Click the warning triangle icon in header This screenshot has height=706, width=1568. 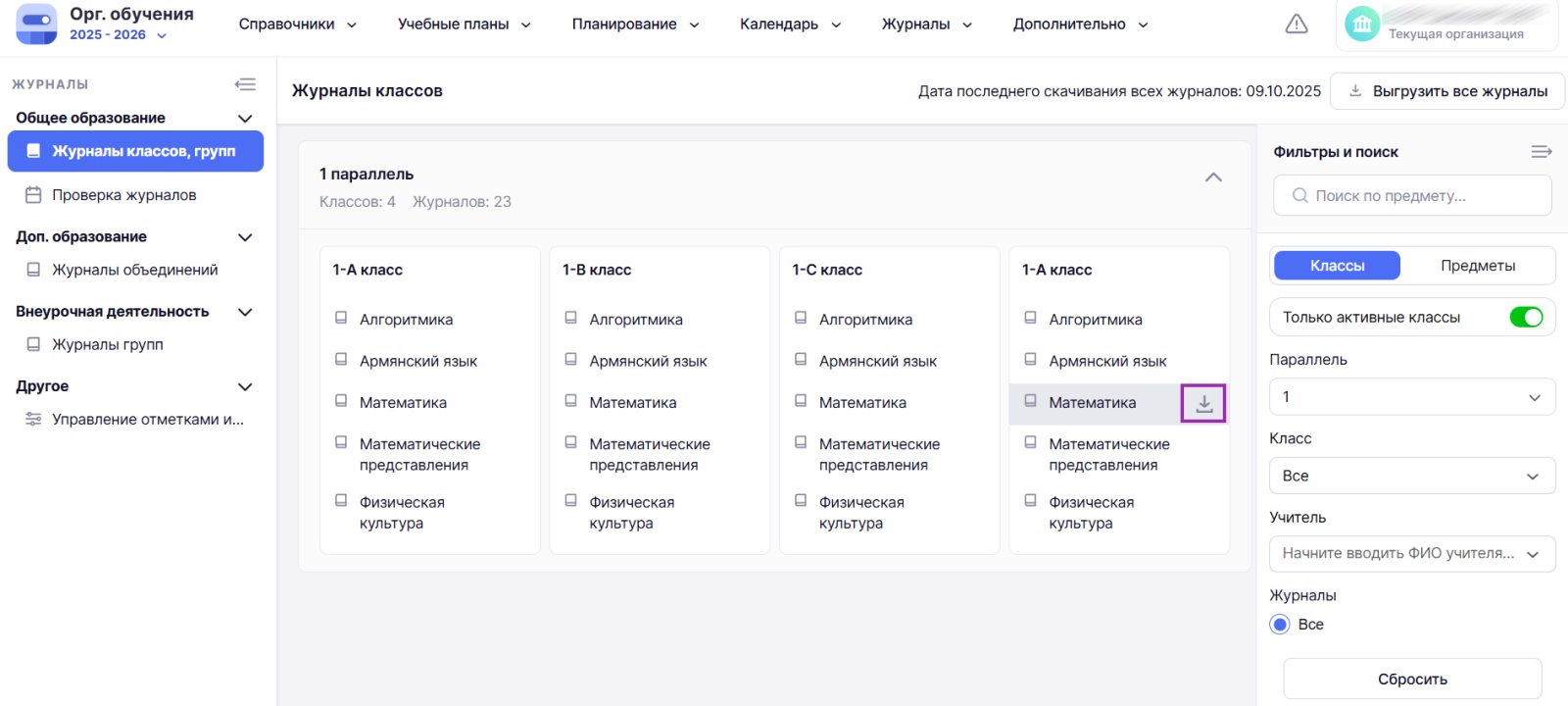pyautogui.click(x=1296, y=25)
